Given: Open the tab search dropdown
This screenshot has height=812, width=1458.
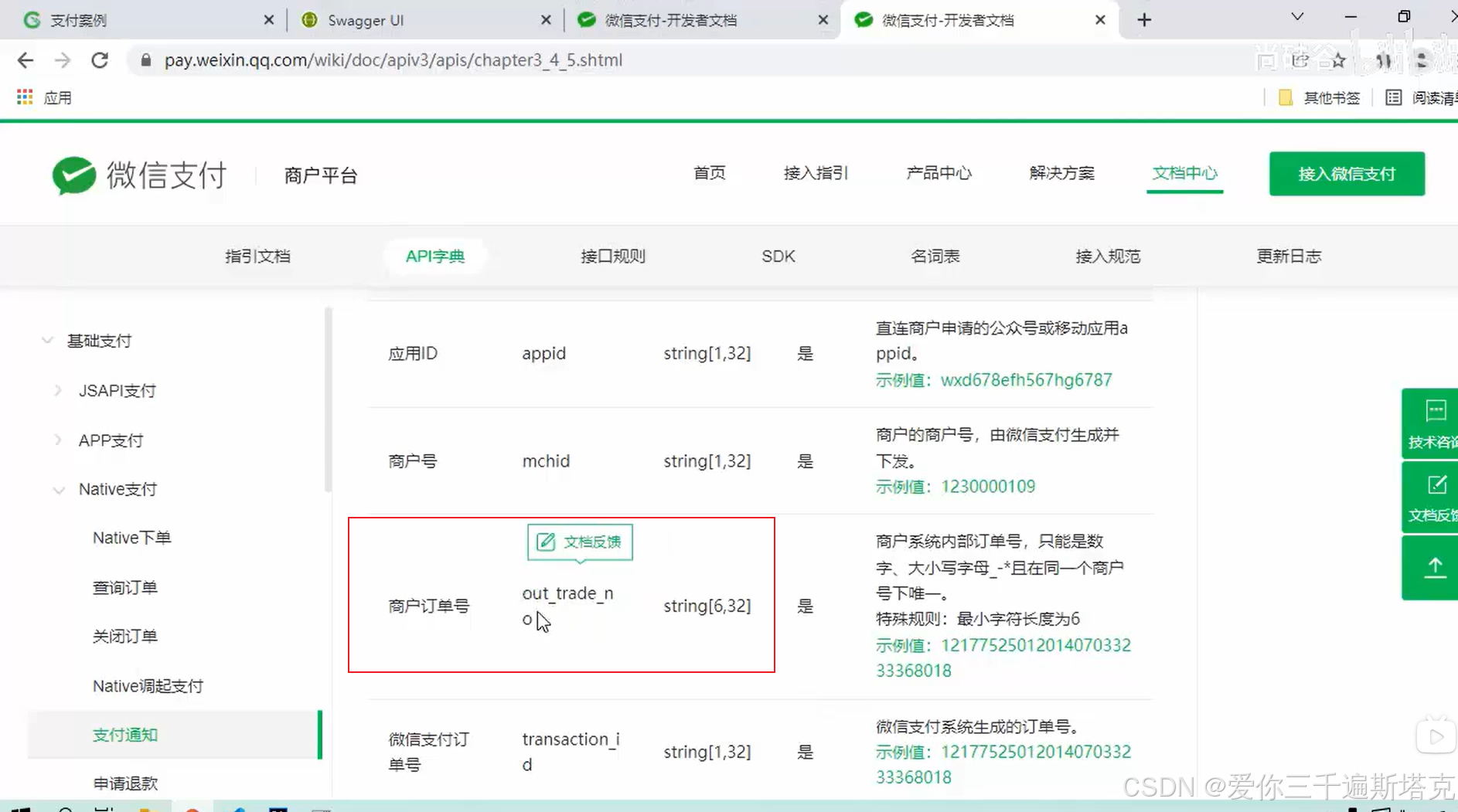Looking at the screenshot, I should [x=1297, y=17].
